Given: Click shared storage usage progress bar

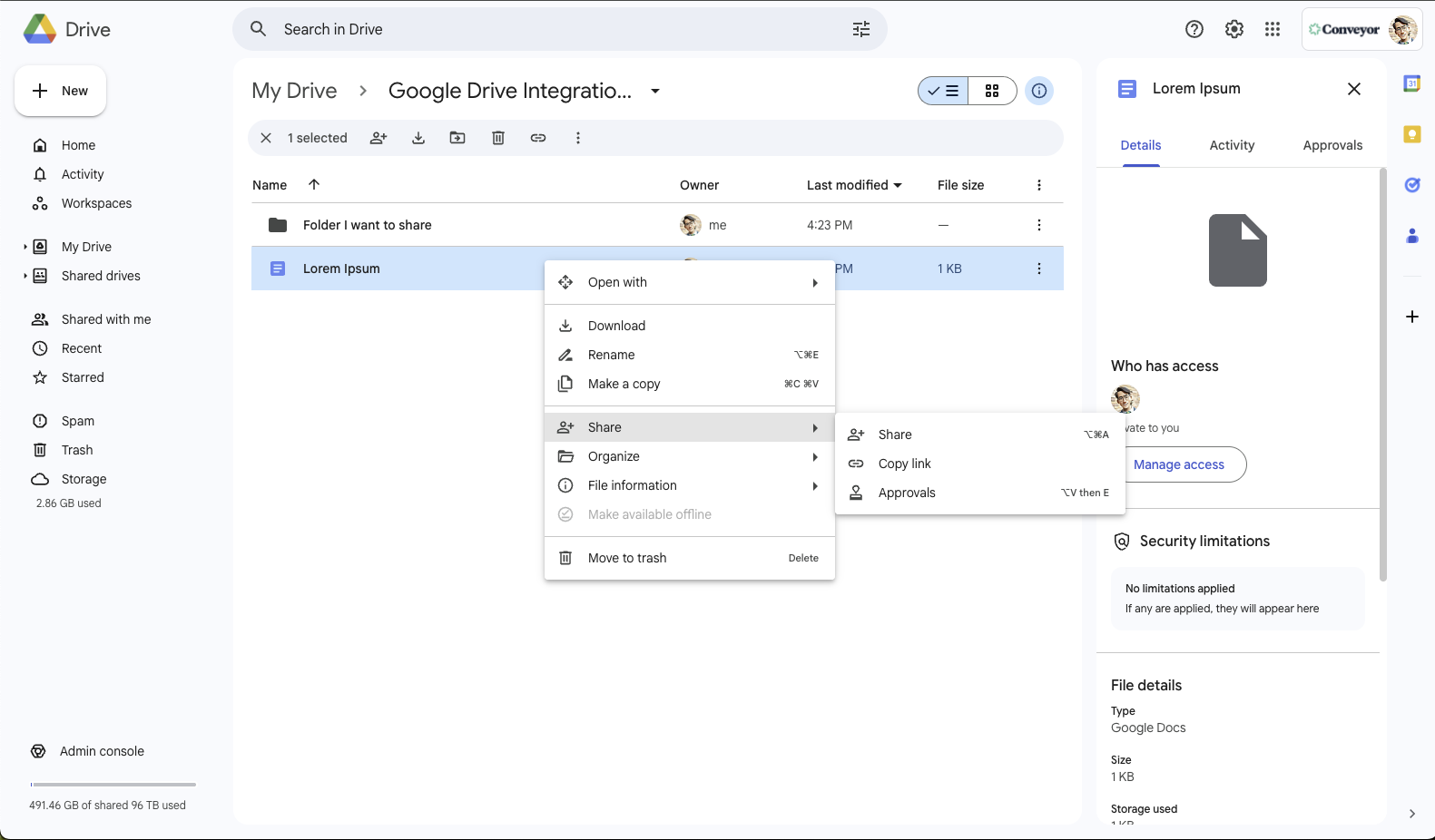Looking at the screenshot, I should click(113, 785).
